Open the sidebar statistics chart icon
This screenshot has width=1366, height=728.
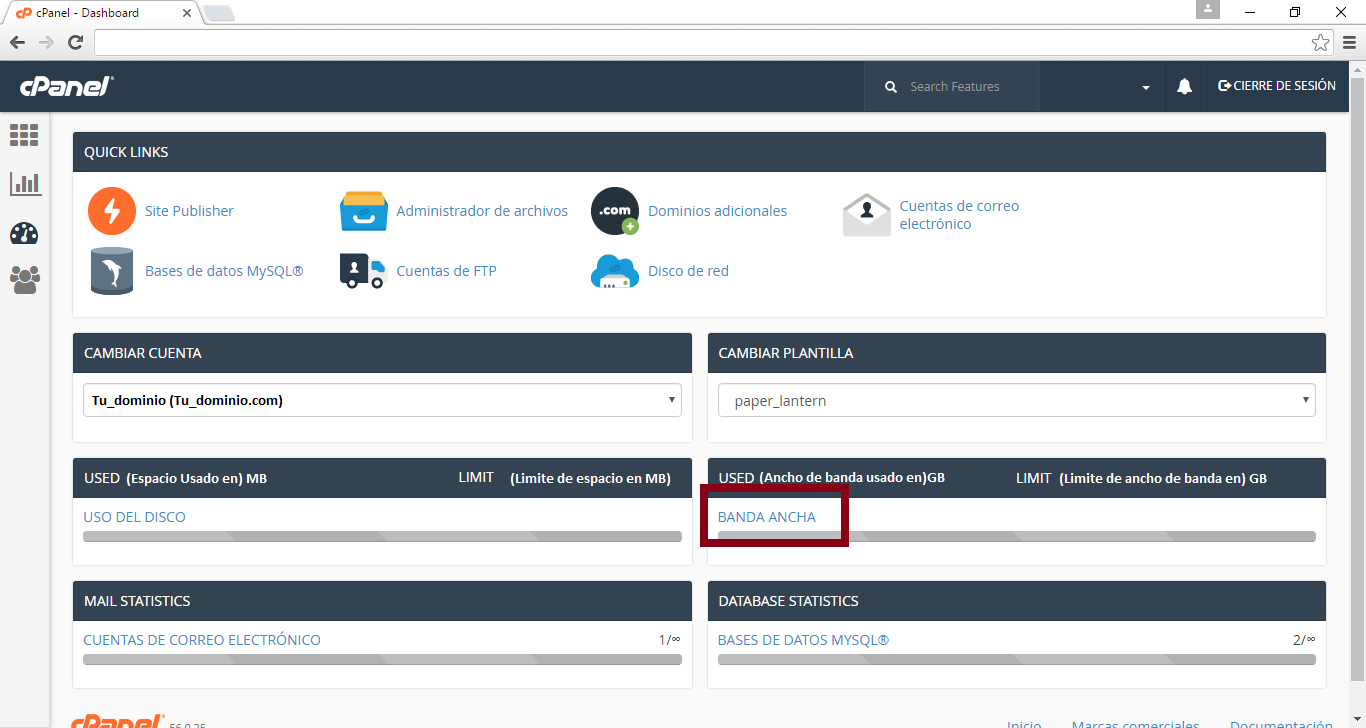click(24, 184)
